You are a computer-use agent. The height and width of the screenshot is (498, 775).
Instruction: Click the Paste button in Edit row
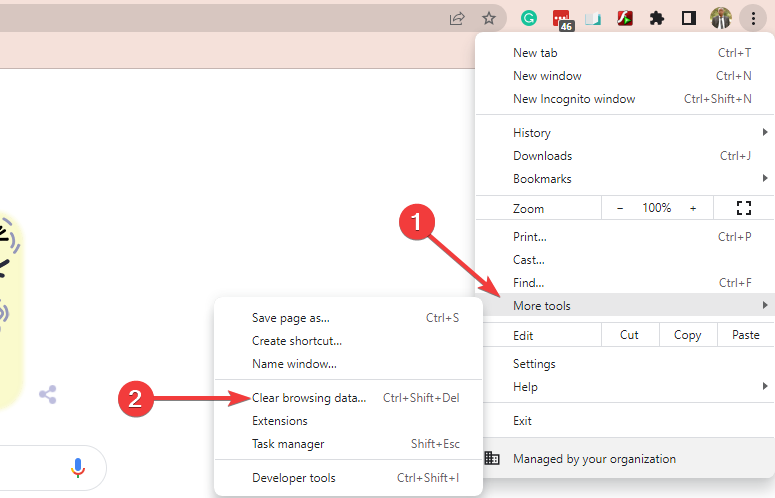coord(745,335)
